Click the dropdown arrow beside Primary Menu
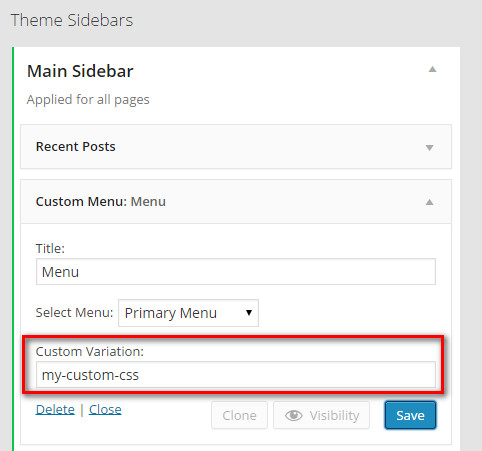This screenshot has height=451, width=482. tap(249, 313)
